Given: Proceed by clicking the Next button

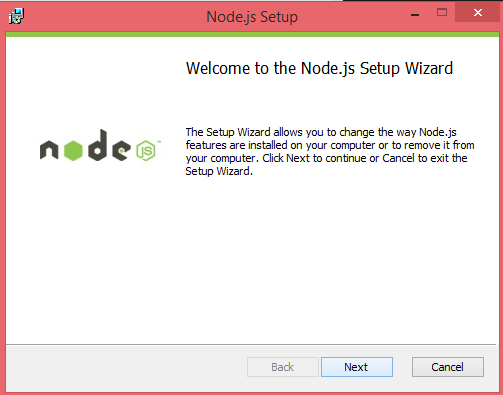Looking at the screenshot, I should pyautogui.click(x=357, y=367).
